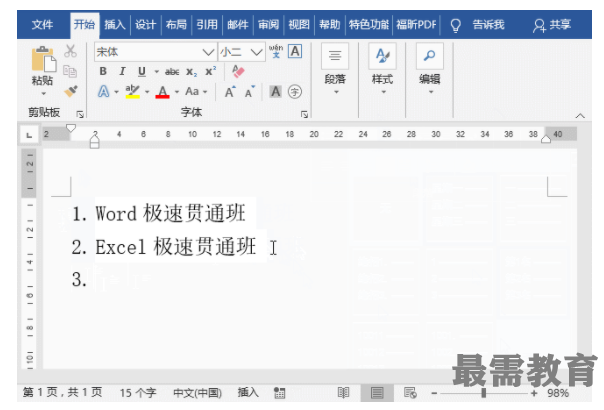Cut selection with scissors icon
Image resolution: width=604 pixels, height=410 pixels.
[x=70, y=51]
